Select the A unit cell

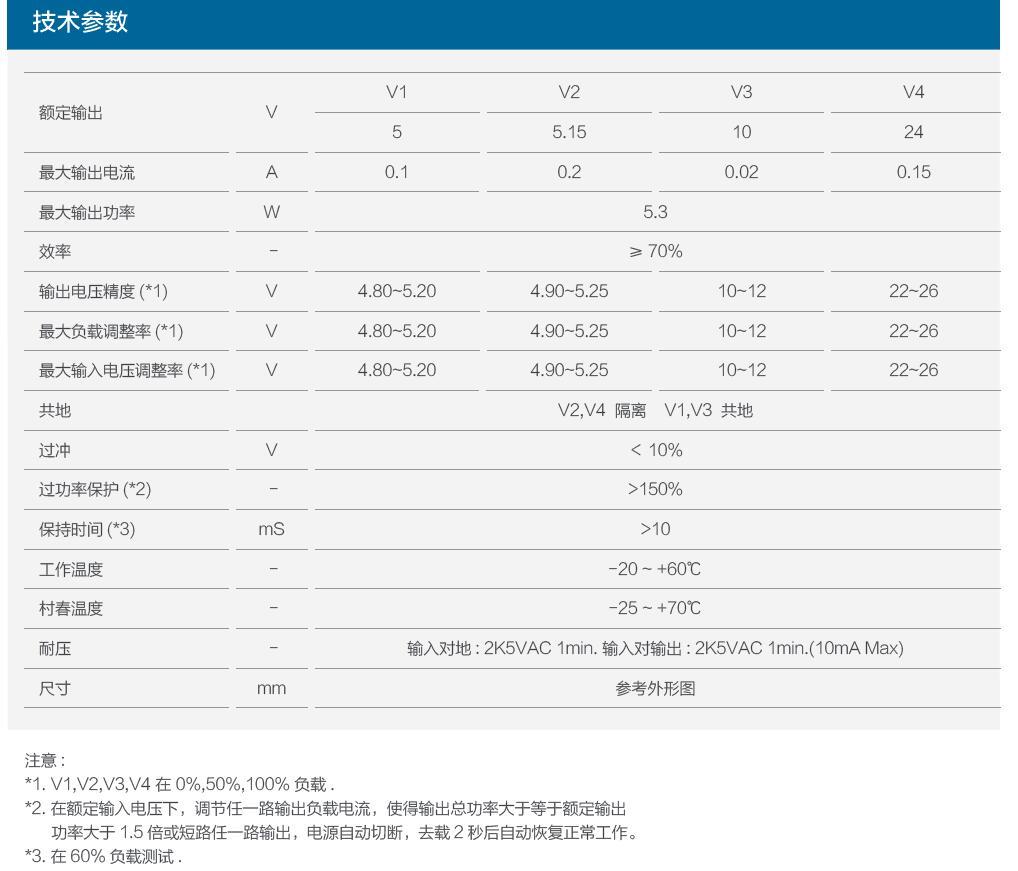(271, 172)
